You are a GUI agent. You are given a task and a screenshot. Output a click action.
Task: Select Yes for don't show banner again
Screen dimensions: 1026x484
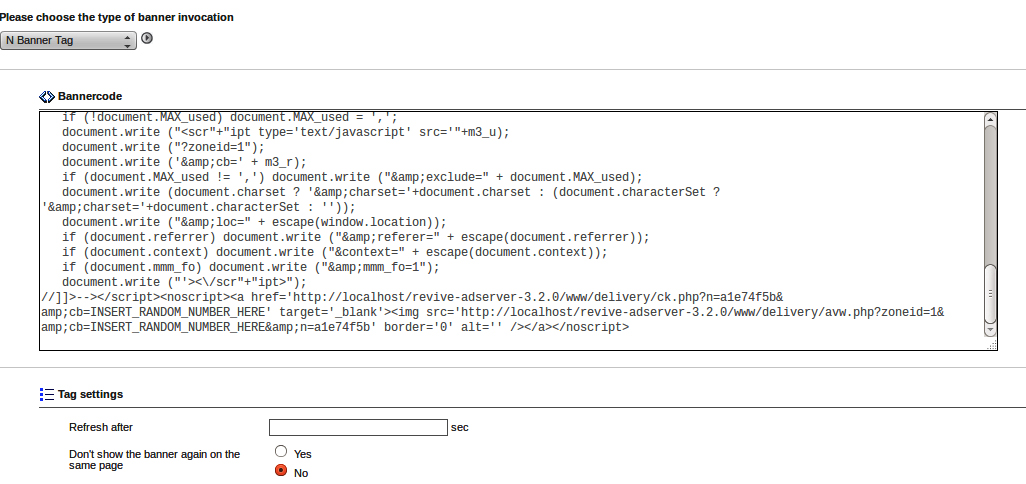[x=281, y=452]
